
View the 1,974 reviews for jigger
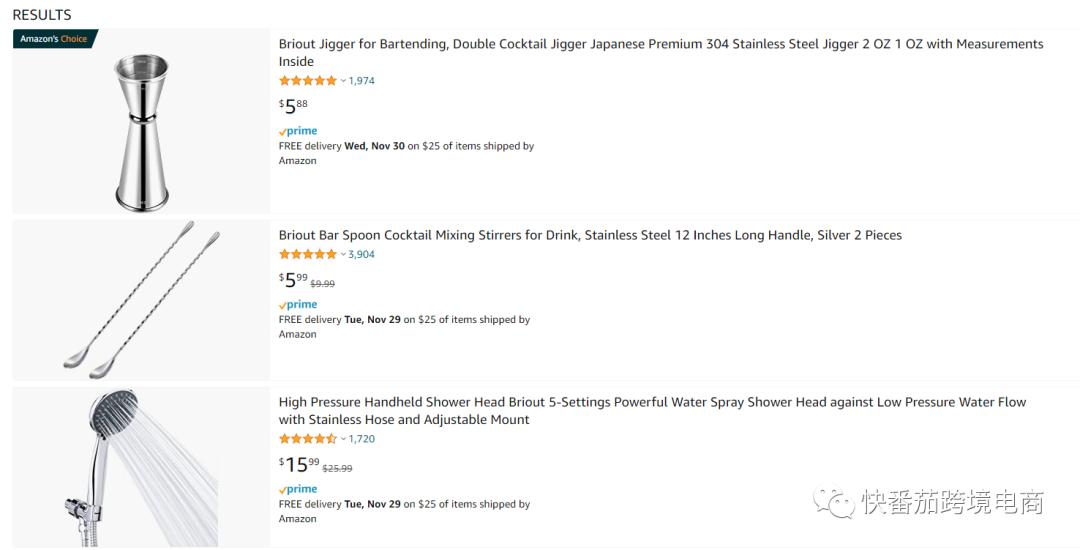[x=362, y=81]
